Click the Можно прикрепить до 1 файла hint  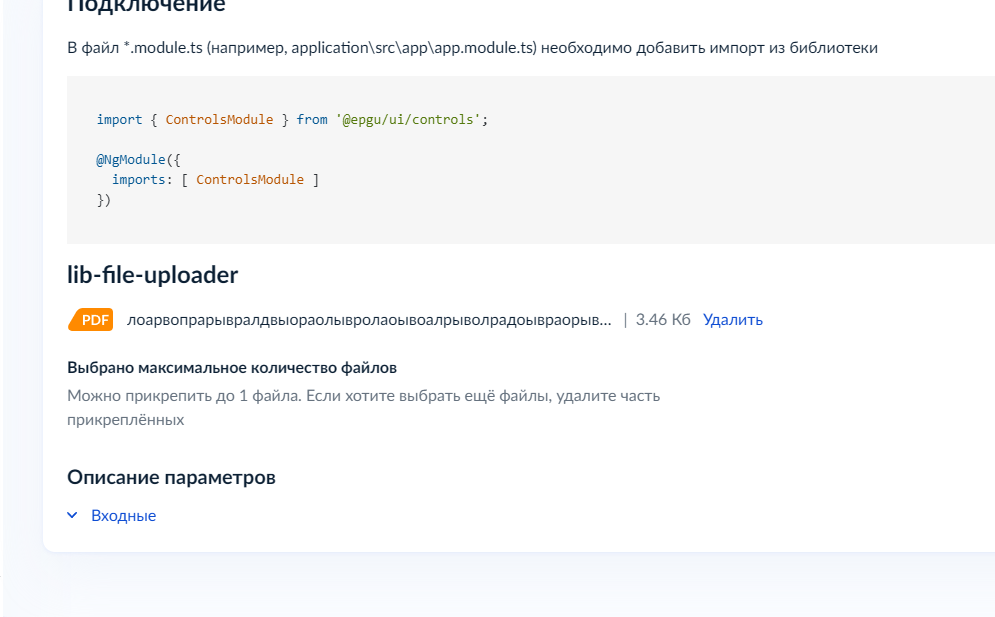[364, 408]
